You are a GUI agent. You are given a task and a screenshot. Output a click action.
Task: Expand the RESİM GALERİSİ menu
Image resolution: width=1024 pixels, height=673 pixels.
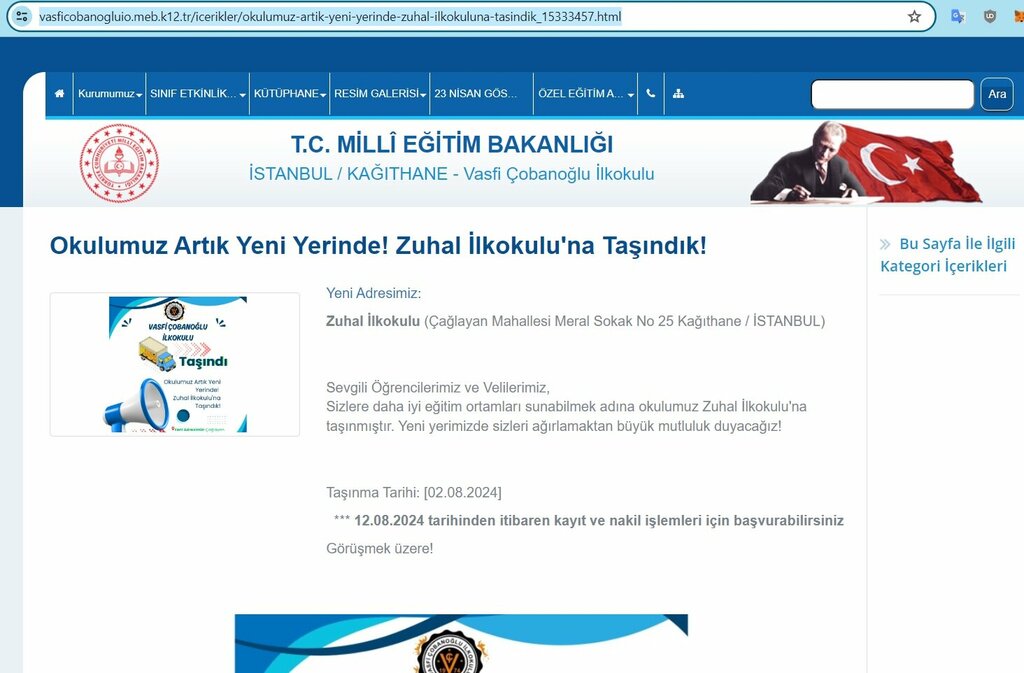(379, 93)
